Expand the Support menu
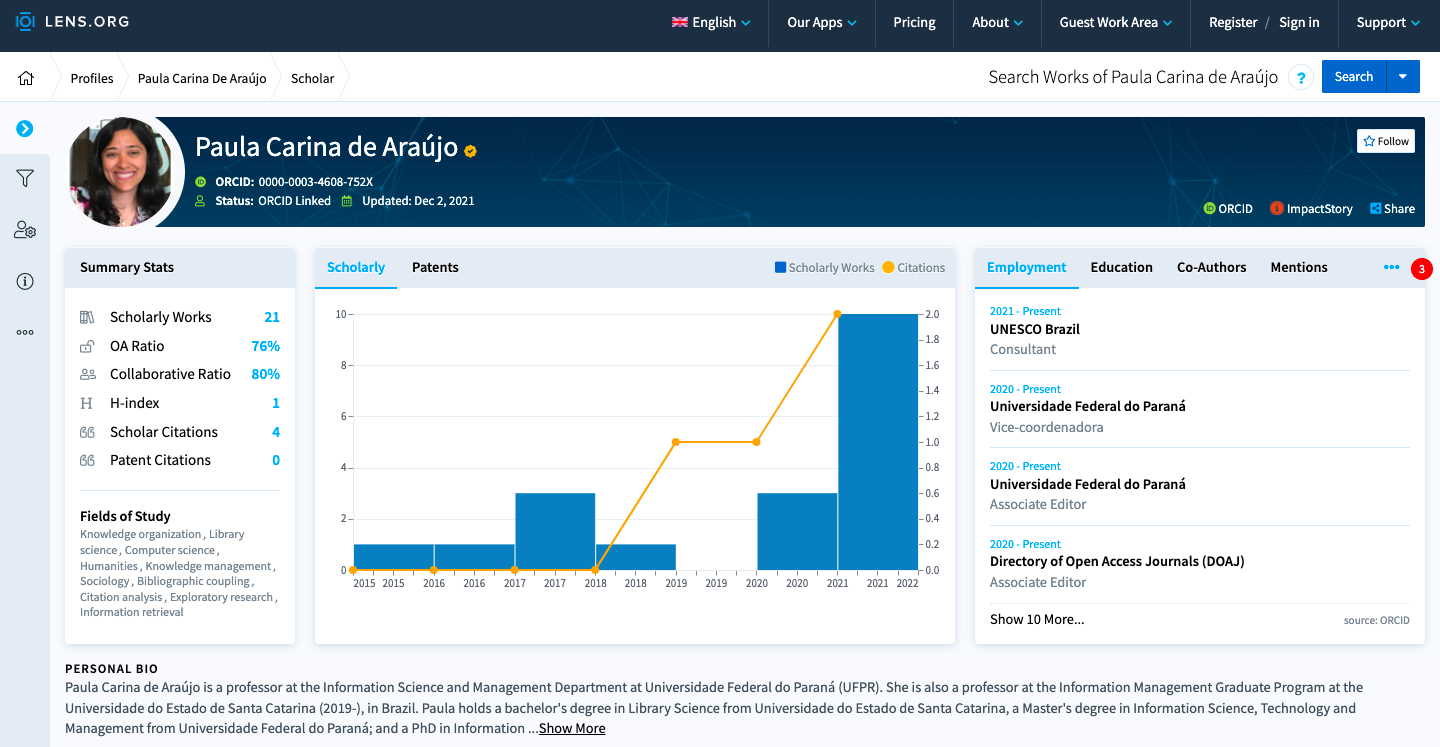The image size is (1440, 747). 1389,22
